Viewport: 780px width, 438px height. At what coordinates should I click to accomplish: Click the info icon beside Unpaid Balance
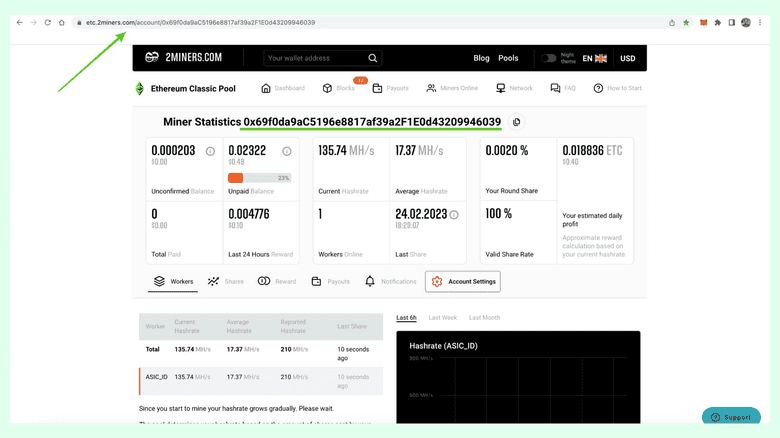(287, 151)
